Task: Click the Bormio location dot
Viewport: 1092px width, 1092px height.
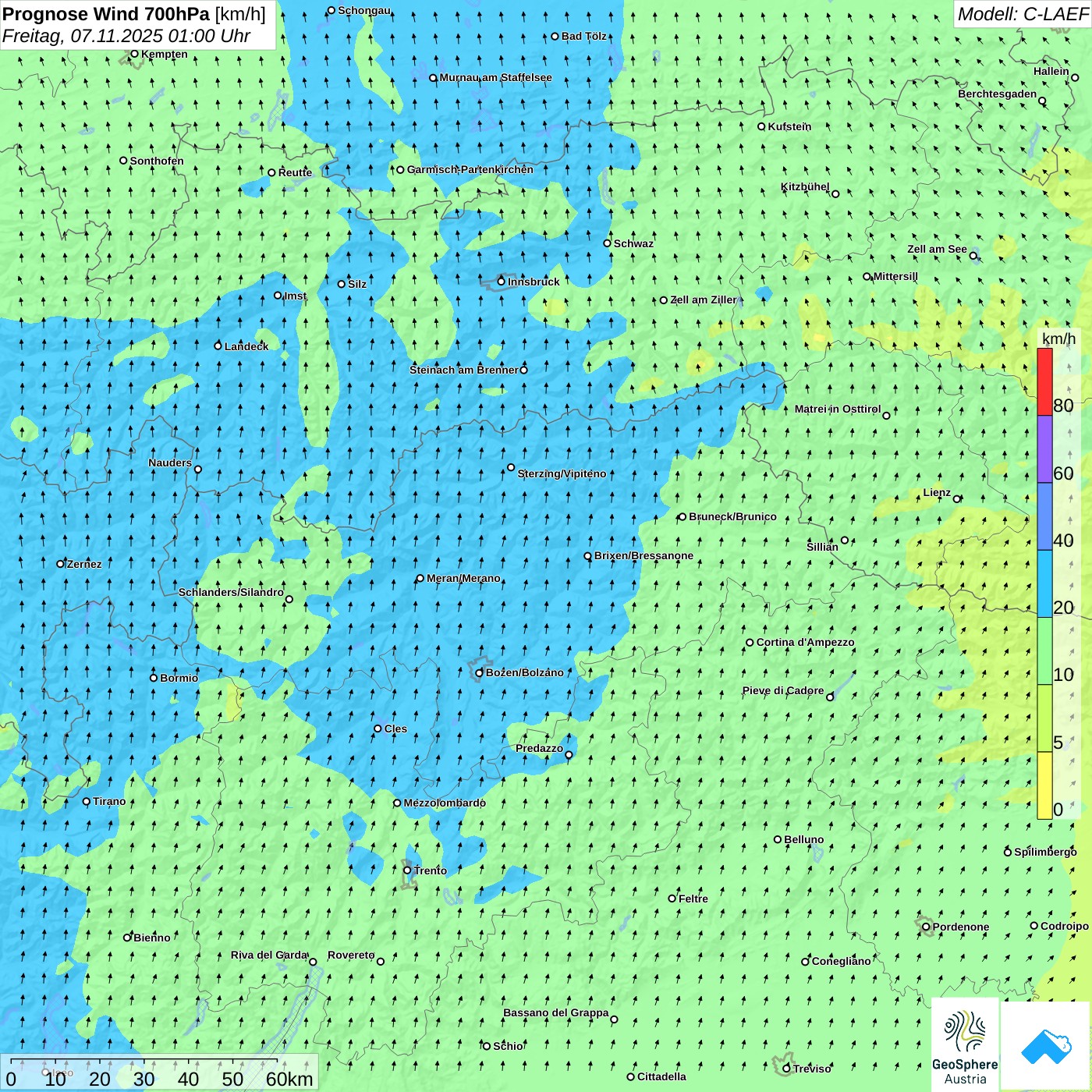Action: (154, 678)
